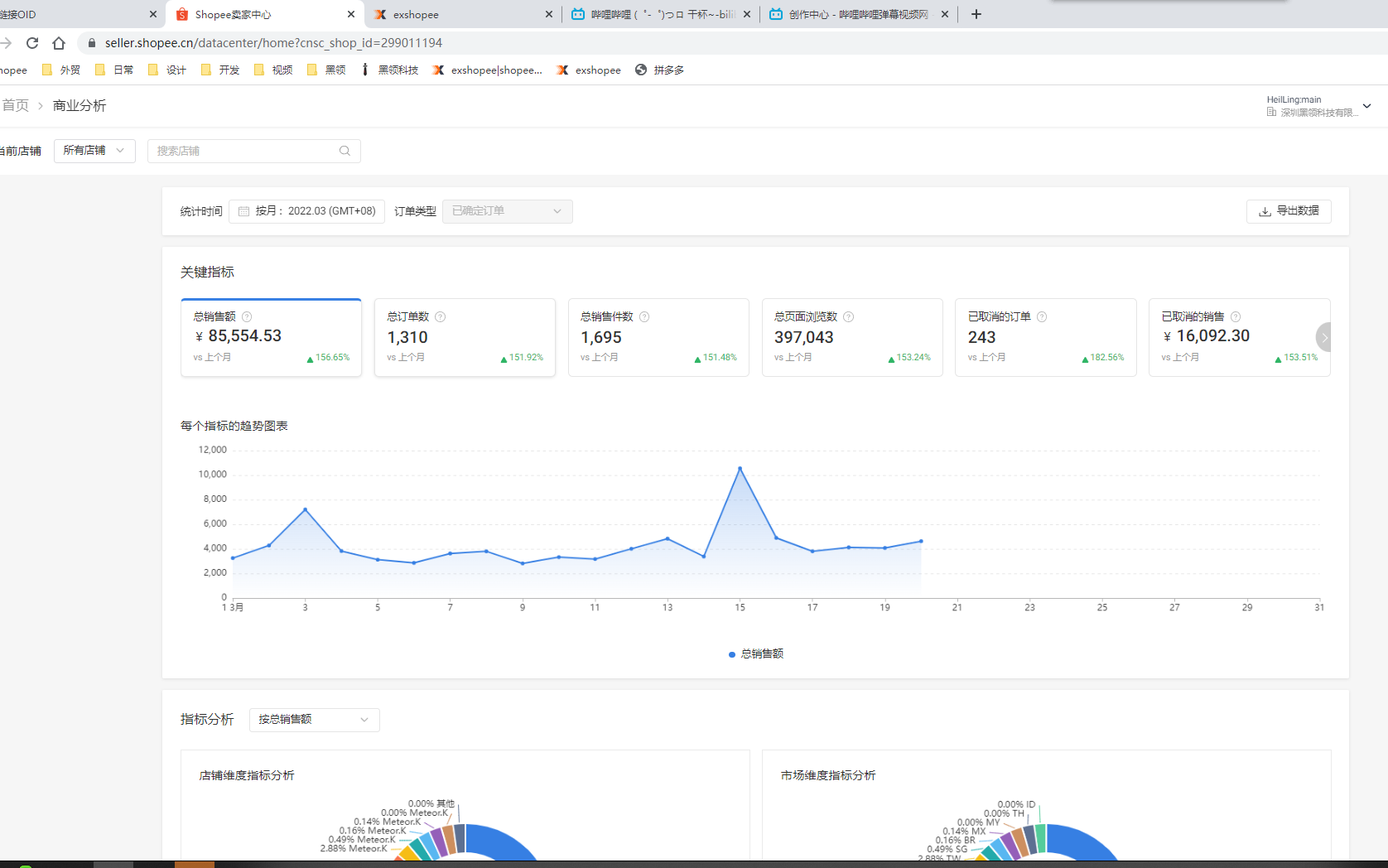Switch to the exshopee tab
Image resolution: width=1388 pixels, height=868 pixels.
click(462, 14)
